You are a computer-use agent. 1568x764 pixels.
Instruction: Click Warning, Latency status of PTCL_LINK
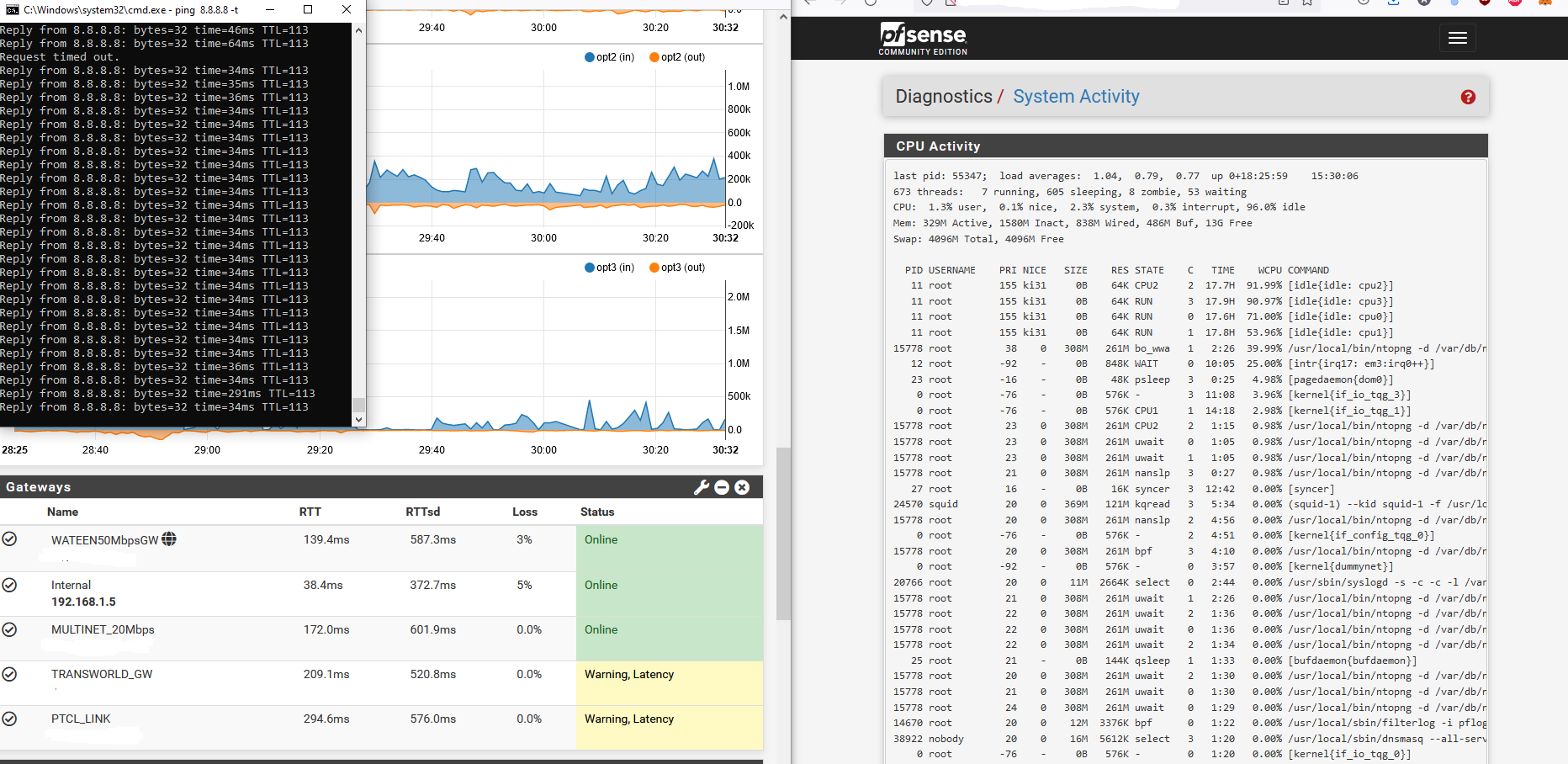[x=629, y=719]
